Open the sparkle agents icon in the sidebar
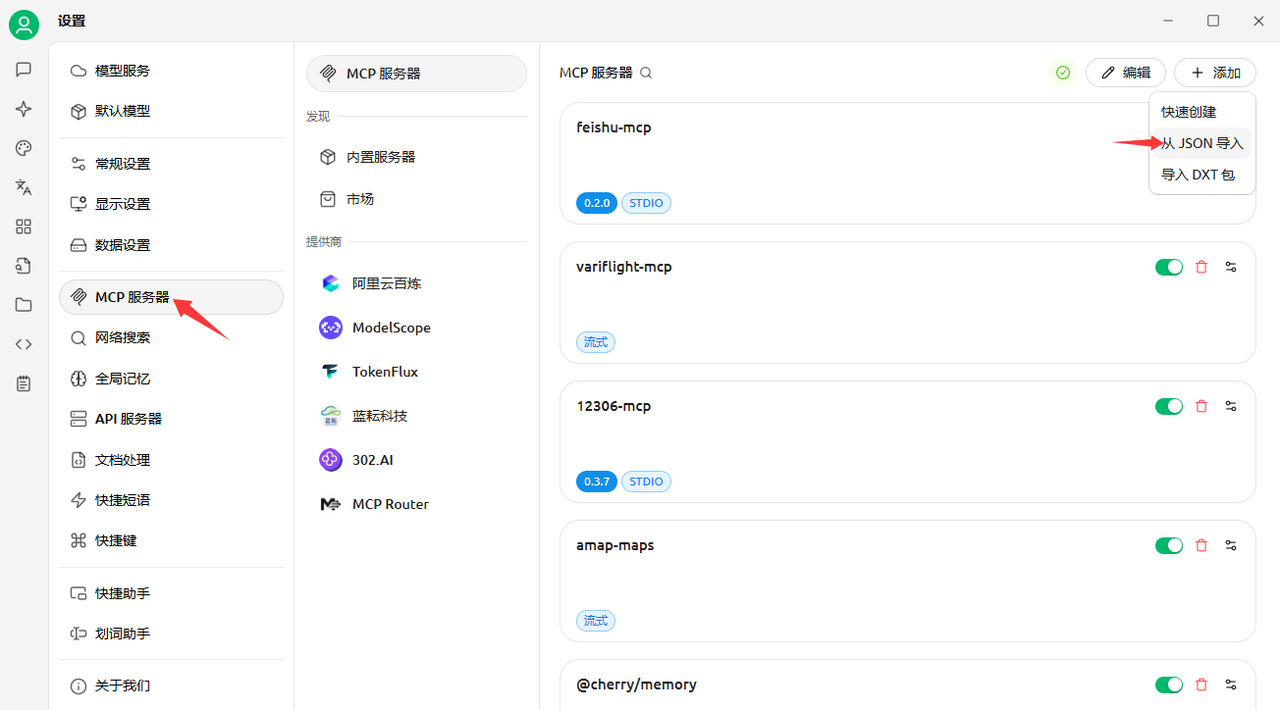 (24, 109)
